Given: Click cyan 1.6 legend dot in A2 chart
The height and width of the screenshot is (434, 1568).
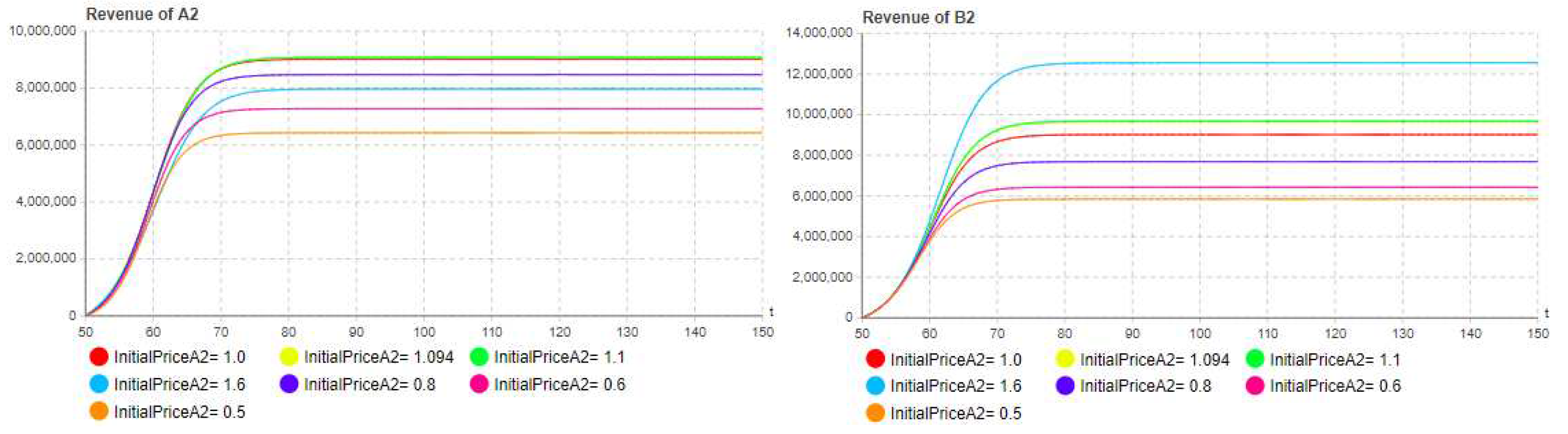Looking at the screenshot, I should [x=99, y=384].
